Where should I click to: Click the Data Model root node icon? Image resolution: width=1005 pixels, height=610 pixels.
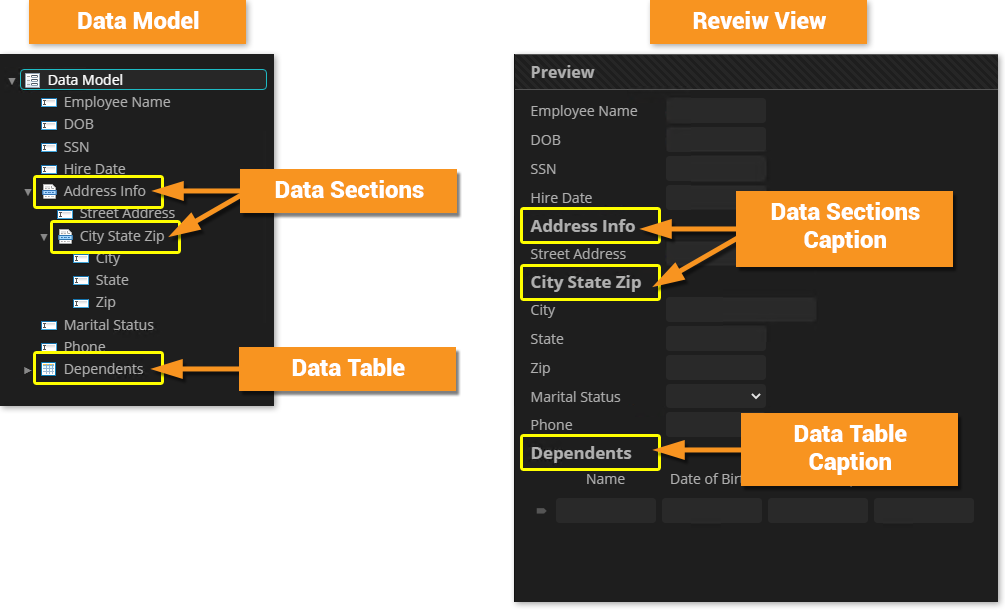[x=31, y=80]
